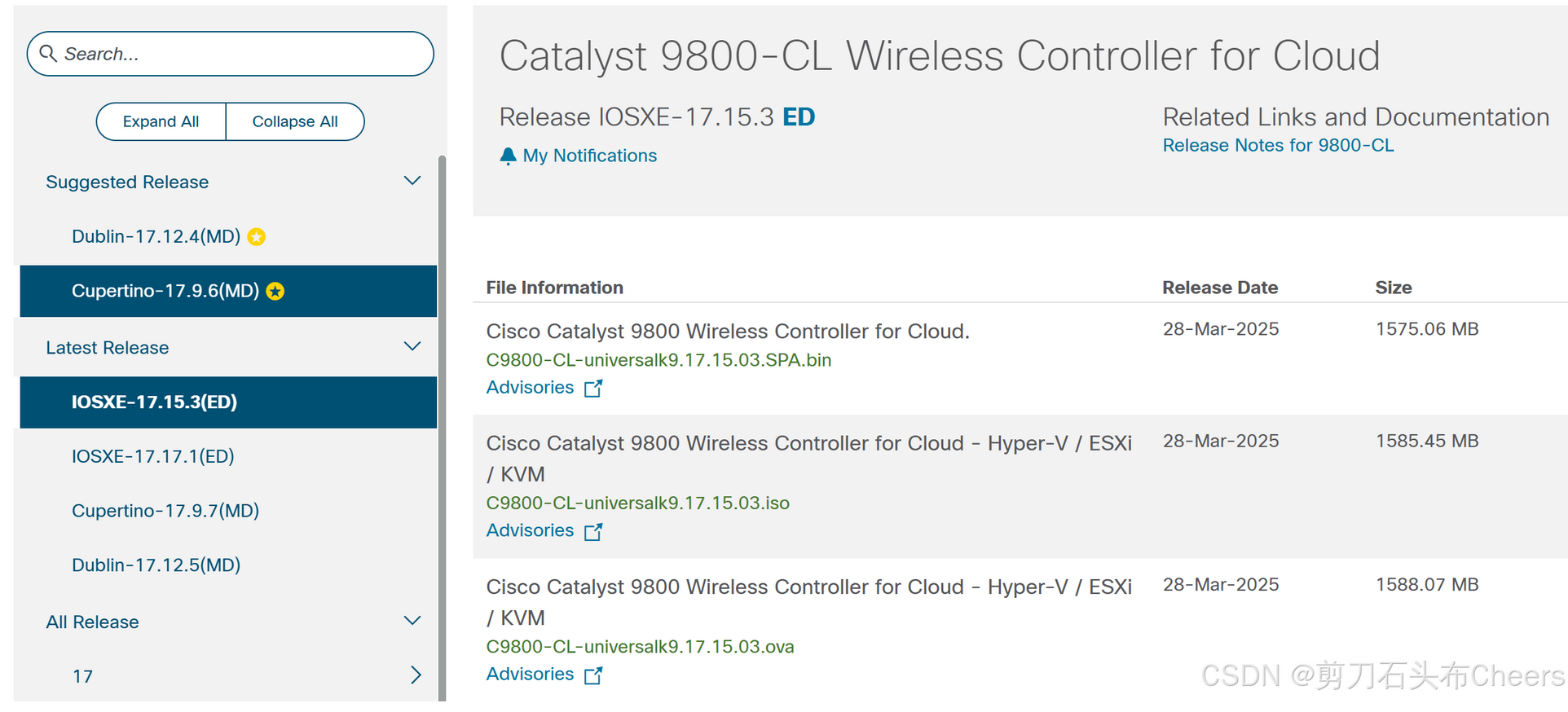
Task: Focus the Search input field
Action: [244, 54]
